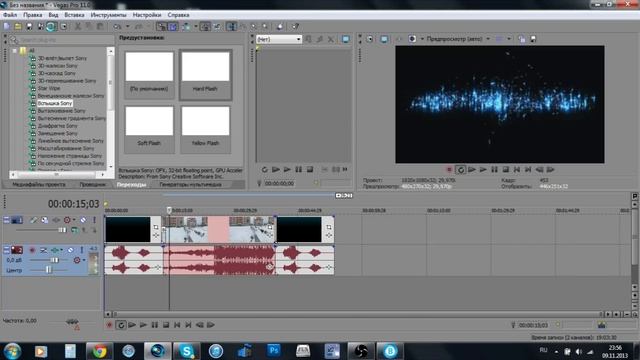Switch to the Проводник tab
This screenshot has width=640, height=360.
tap(92, 184)
